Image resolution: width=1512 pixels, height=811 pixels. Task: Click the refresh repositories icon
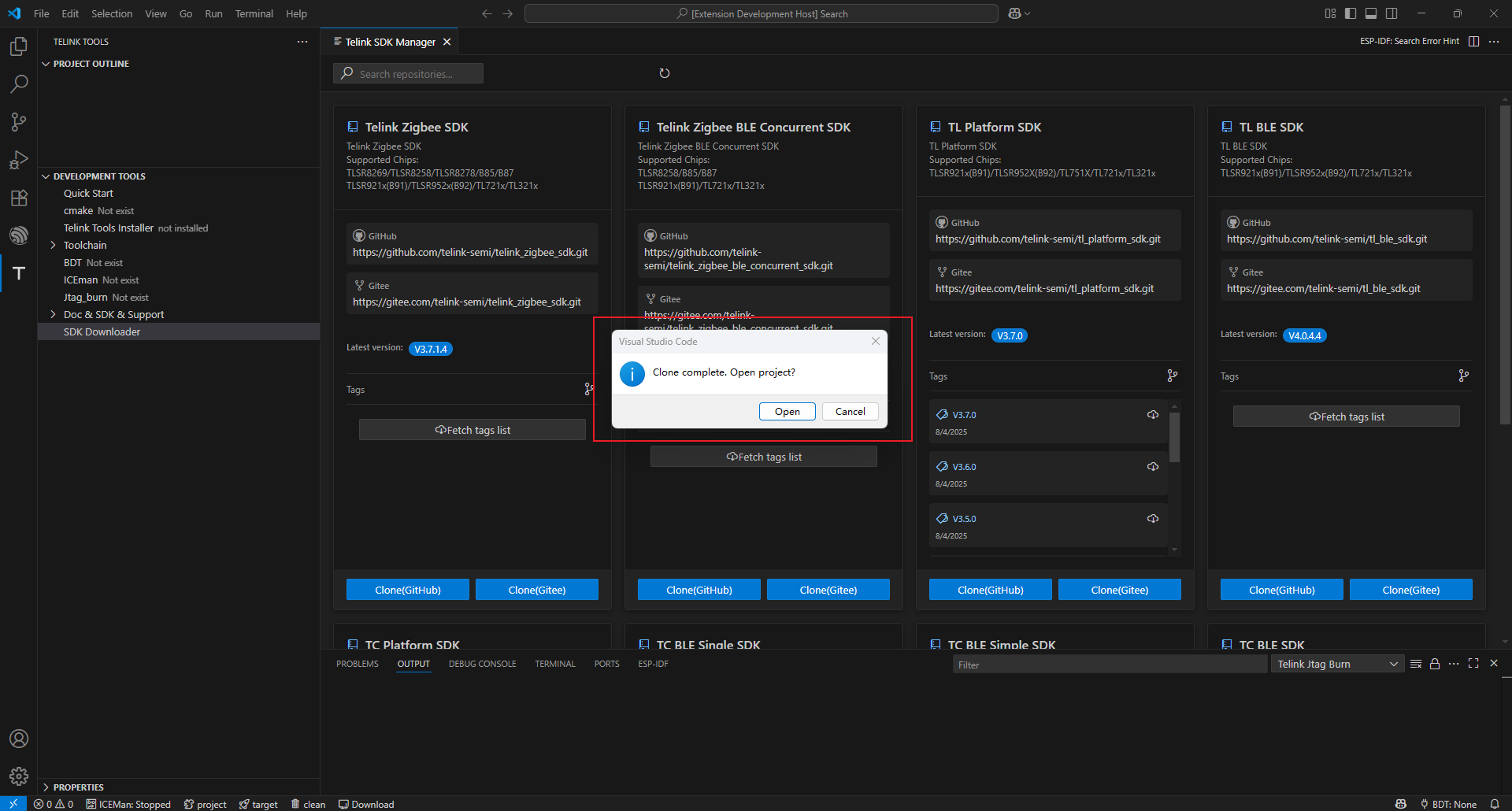coord(665,73)
